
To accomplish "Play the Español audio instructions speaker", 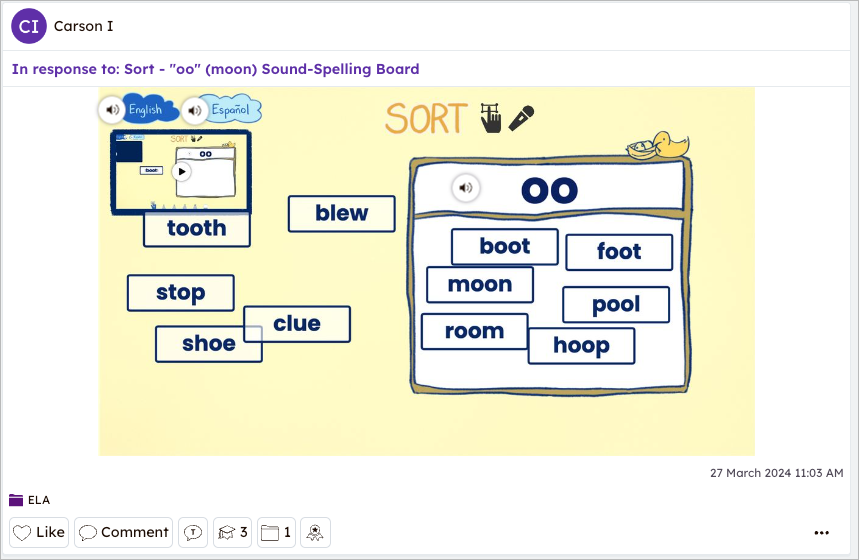I will point(195,109).
